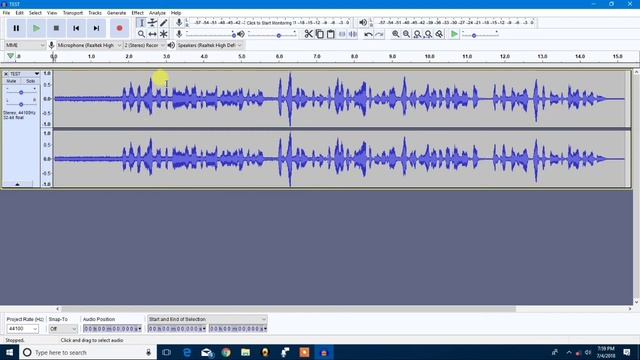This screenshot has width=640, height=360.
Task: Open the Start and End of Selection dropdown
Action: [x=207, y=319]
